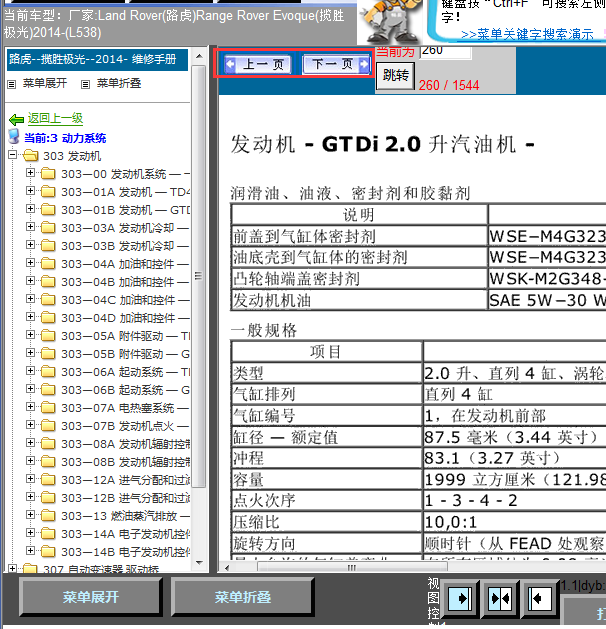Select 303-03A 发动机冷却 tree label
The image size is (606, 629).
click(x=125, y=228)
